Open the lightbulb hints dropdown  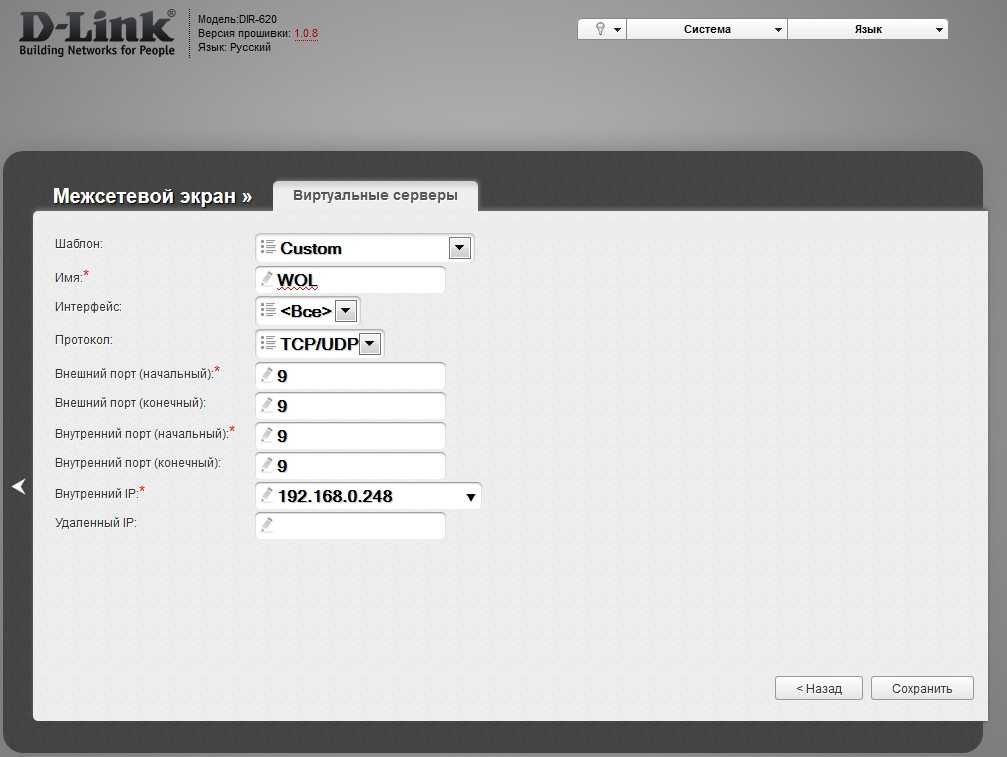(x=602, y=29)
